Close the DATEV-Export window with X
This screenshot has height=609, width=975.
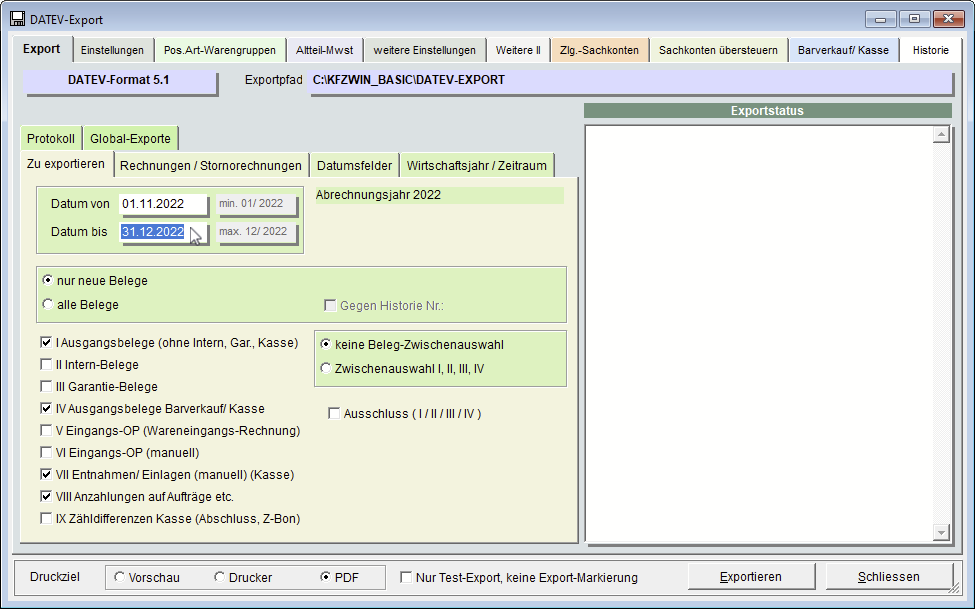point(948,19)
